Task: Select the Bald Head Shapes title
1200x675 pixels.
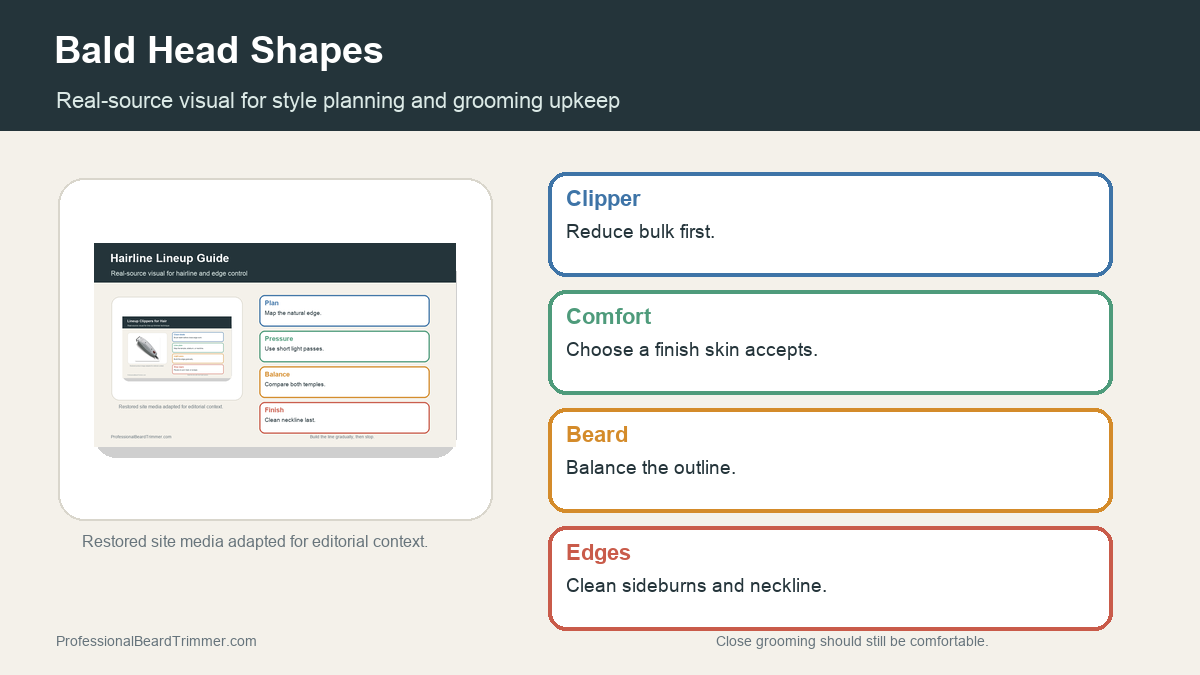Action: (x=219, y=50)
